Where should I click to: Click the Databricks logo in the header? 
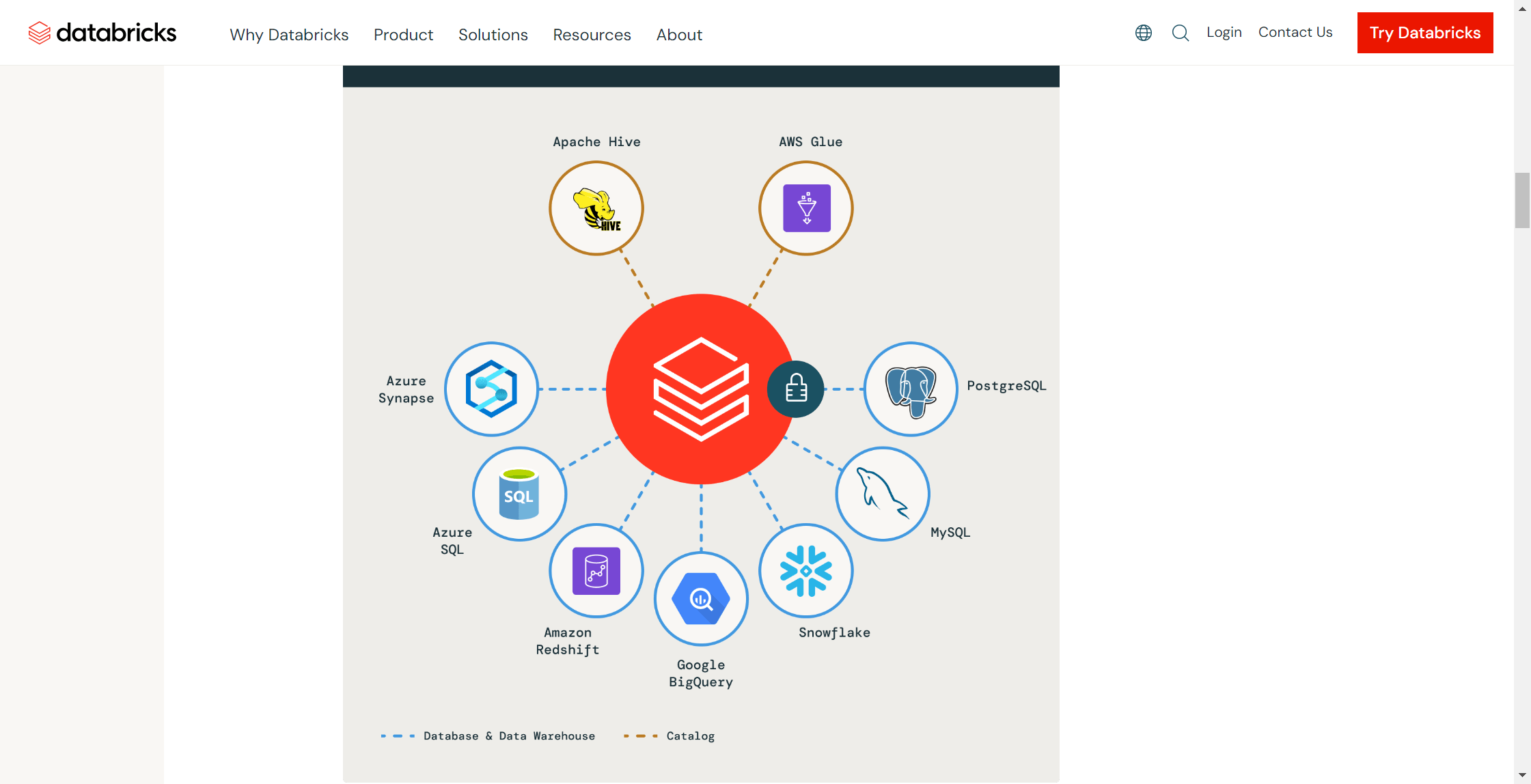(102, 33)
